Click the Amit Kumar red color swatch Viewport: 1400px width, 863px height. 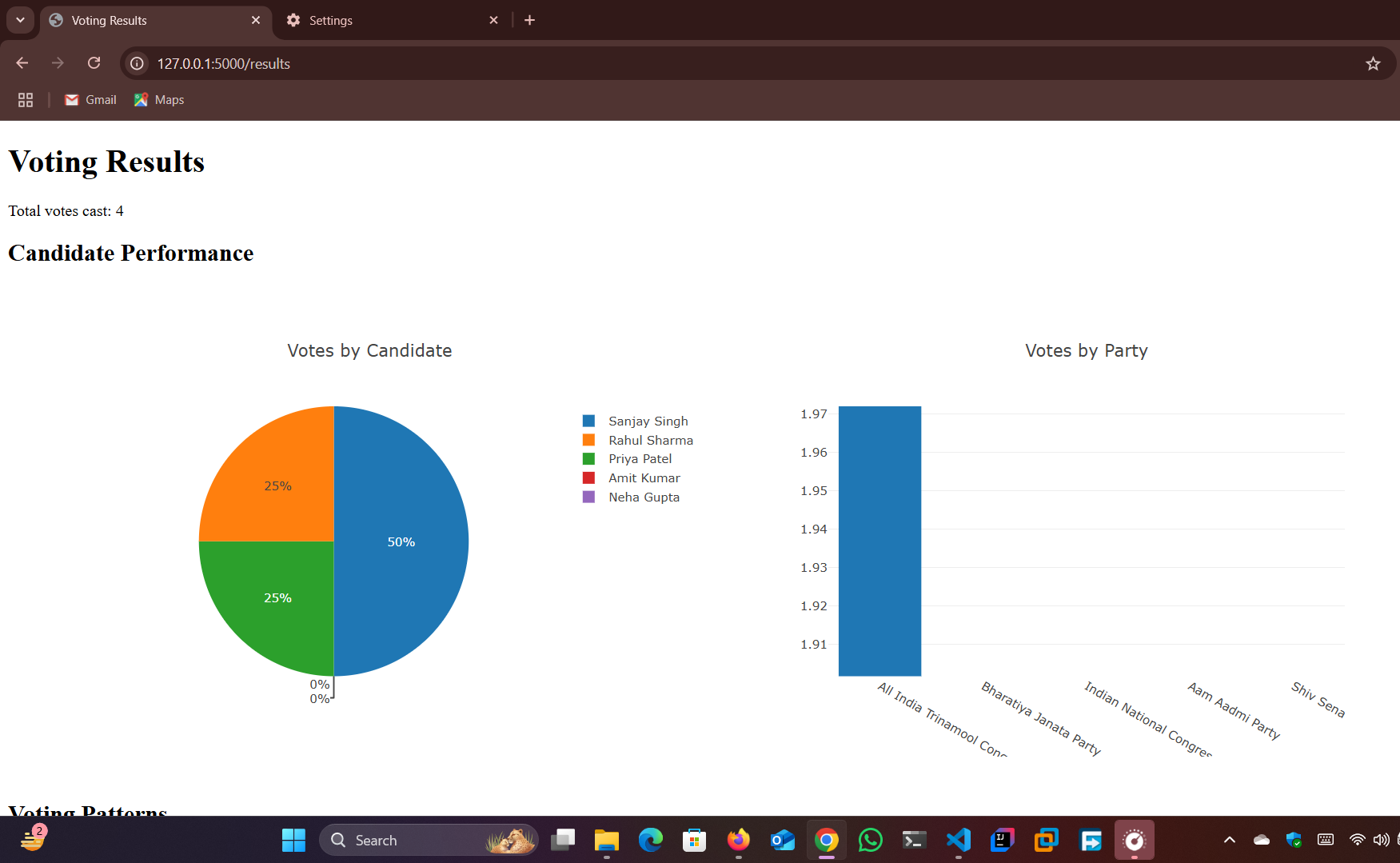coord(589,478)
